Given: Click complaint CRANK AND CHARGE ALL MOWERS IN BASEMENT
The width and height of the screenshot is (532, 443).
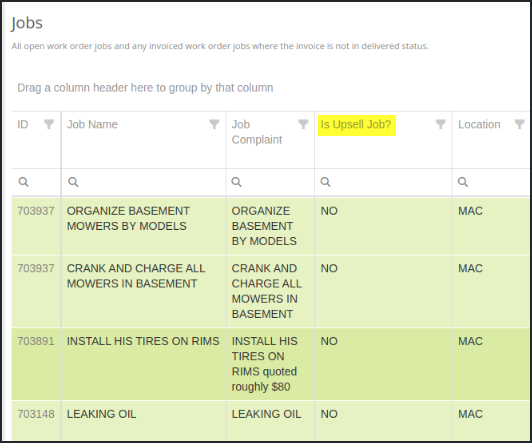Looking at the screenshot, I should click(267, 291).
